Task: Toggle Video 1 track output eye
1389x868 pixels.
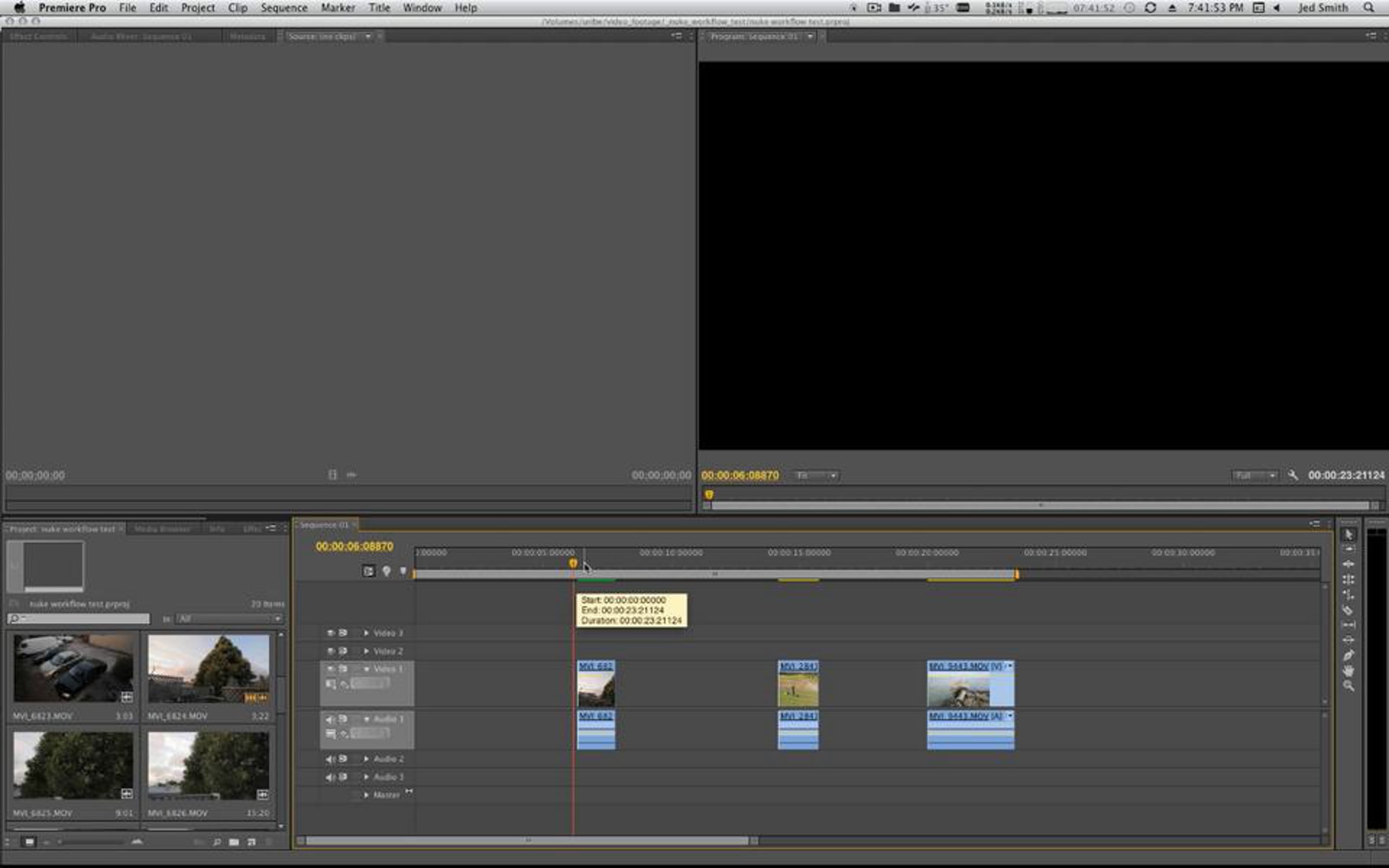Action: (x=330, y=669)
